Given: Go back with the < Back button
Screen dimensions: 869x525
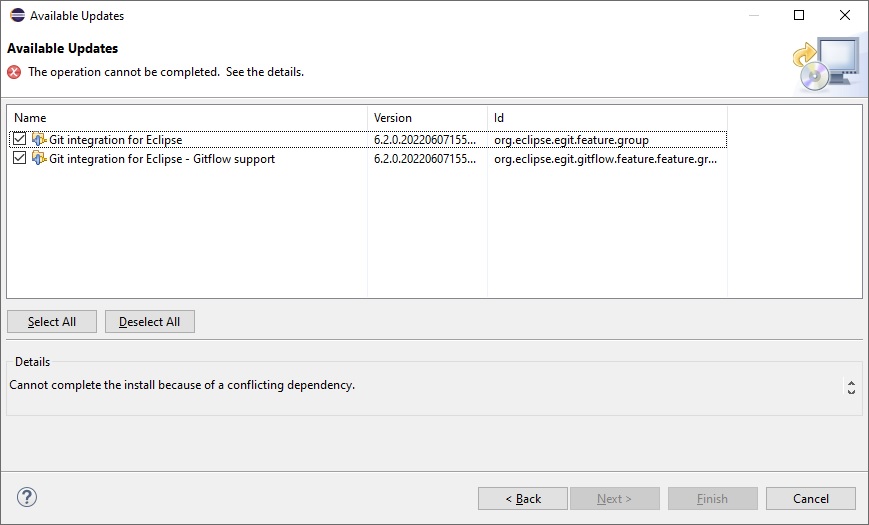Looking at the screenshot, I should 523,498.
